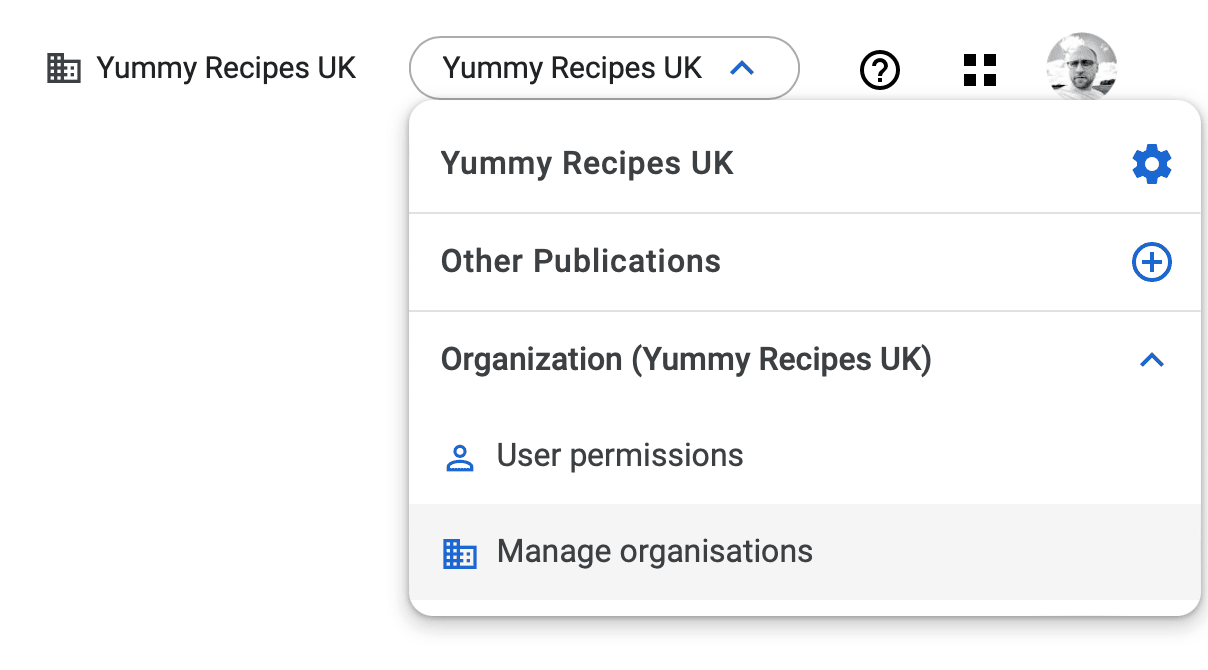Image resolution: width=1208 pixels, height=670 pixels.
Task: Close the Yummy Recipes UK publication dropdown pill
Action: coord(604,68)
